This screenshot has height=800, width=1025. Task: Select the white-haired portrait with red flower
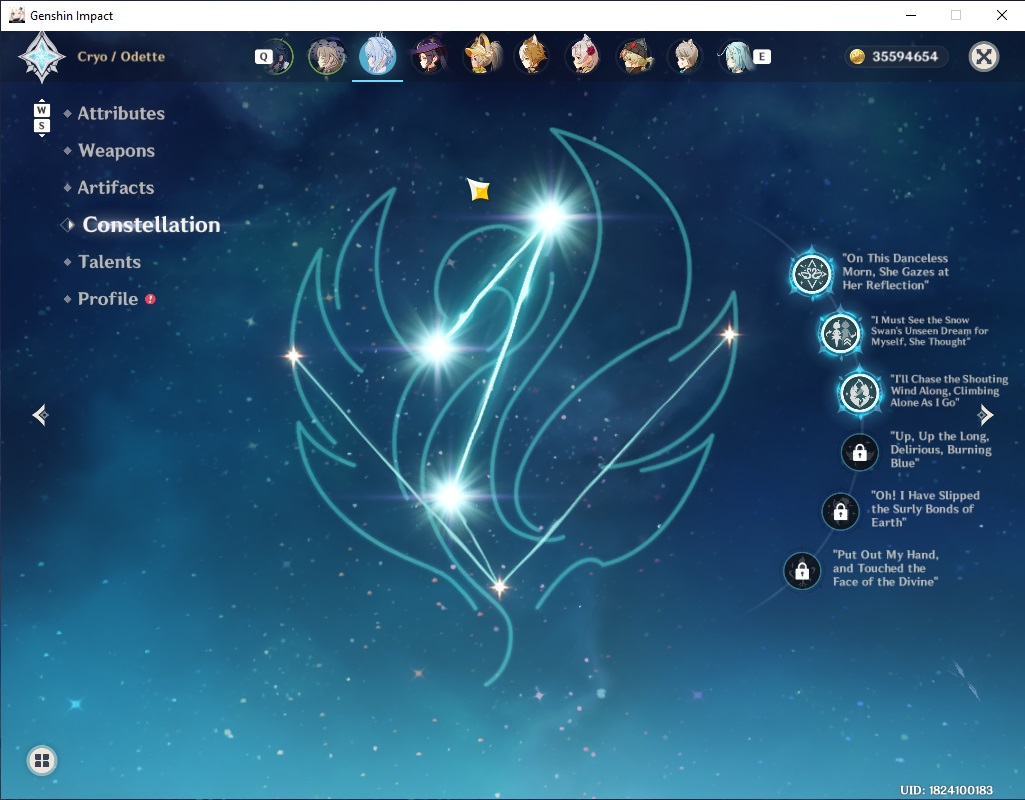584,56
